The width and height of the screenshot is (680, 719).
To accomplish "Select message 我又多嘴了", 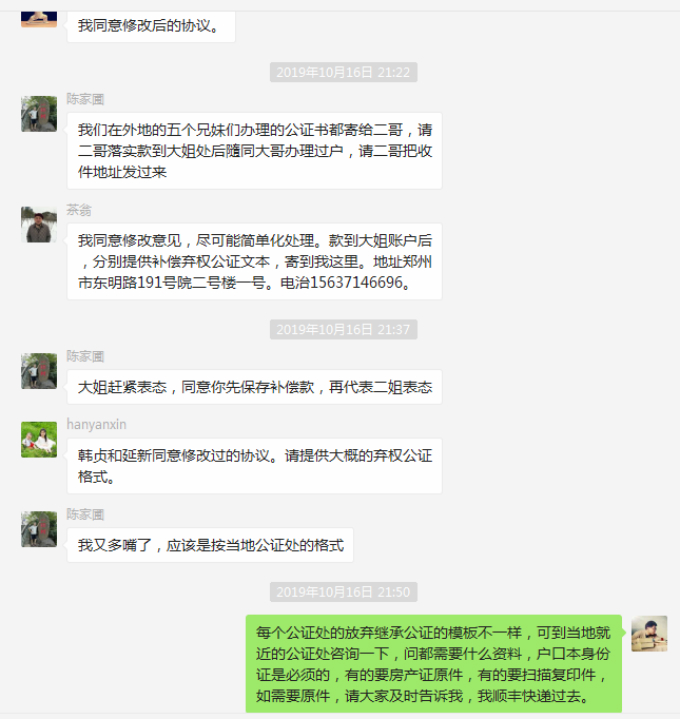I will point(210,545).
